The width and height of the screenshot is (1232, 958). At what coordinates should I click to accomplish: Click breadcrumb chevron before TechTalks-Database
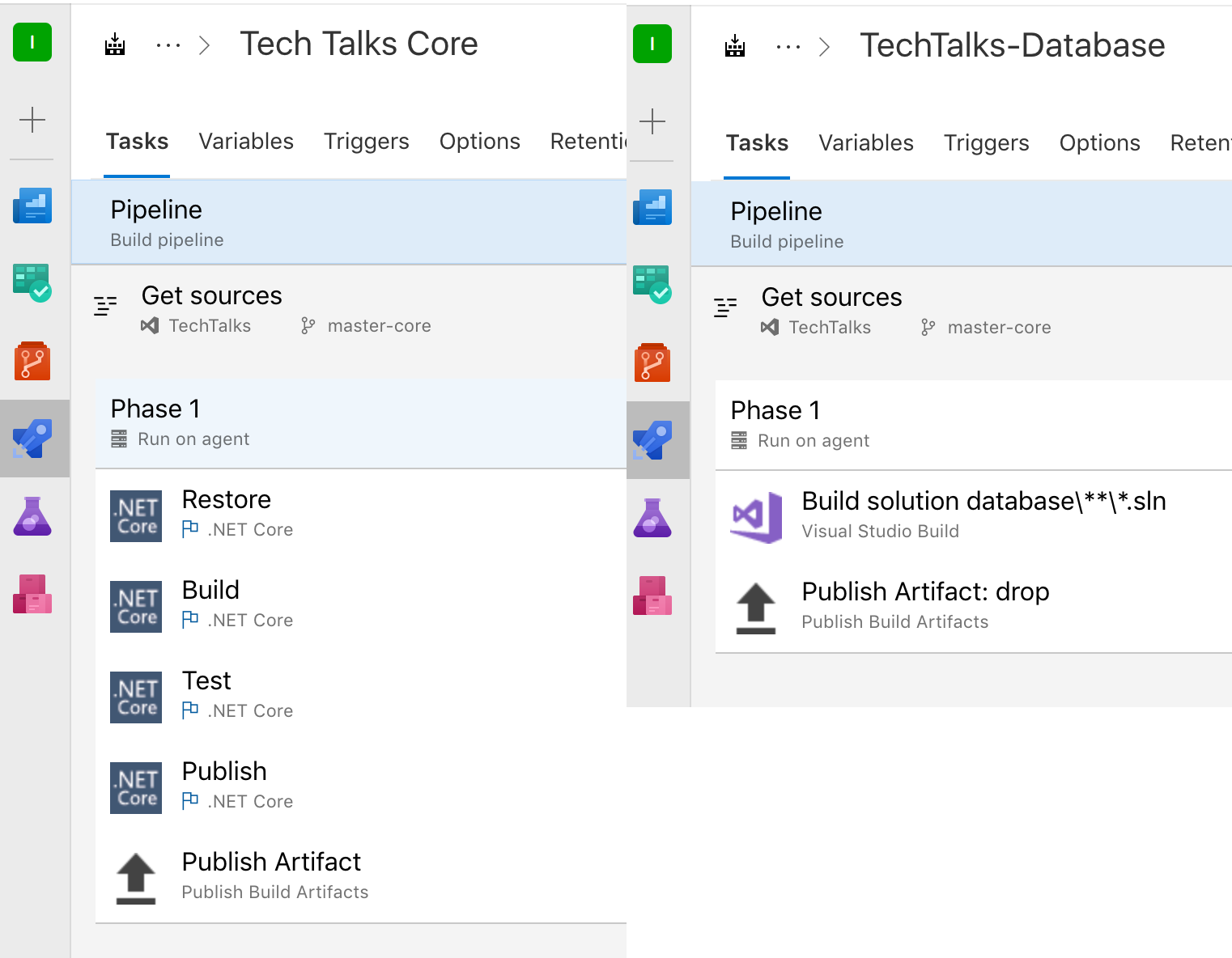click(825, 47)
